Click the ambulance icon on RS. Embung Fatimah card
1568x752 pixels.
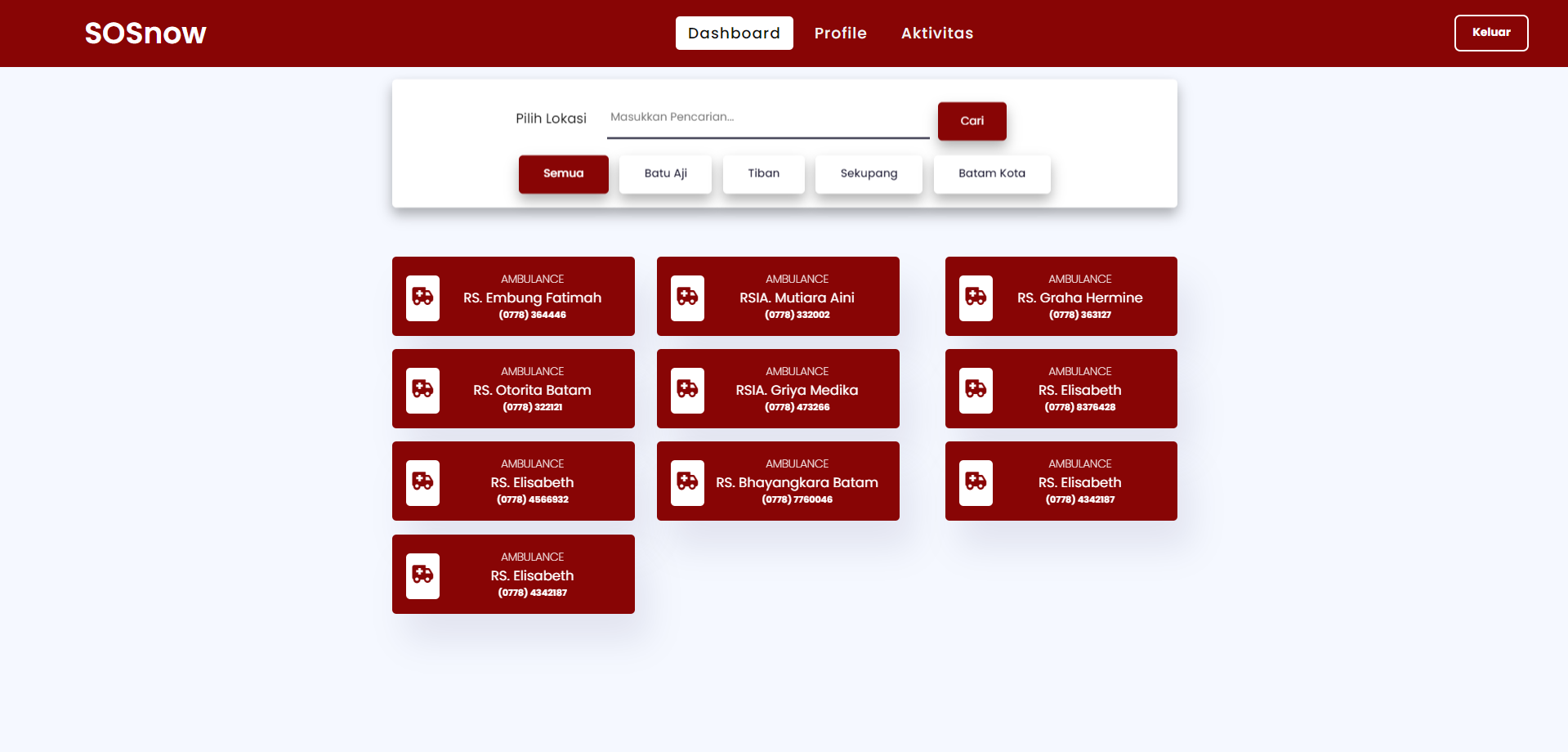point(422,298)
